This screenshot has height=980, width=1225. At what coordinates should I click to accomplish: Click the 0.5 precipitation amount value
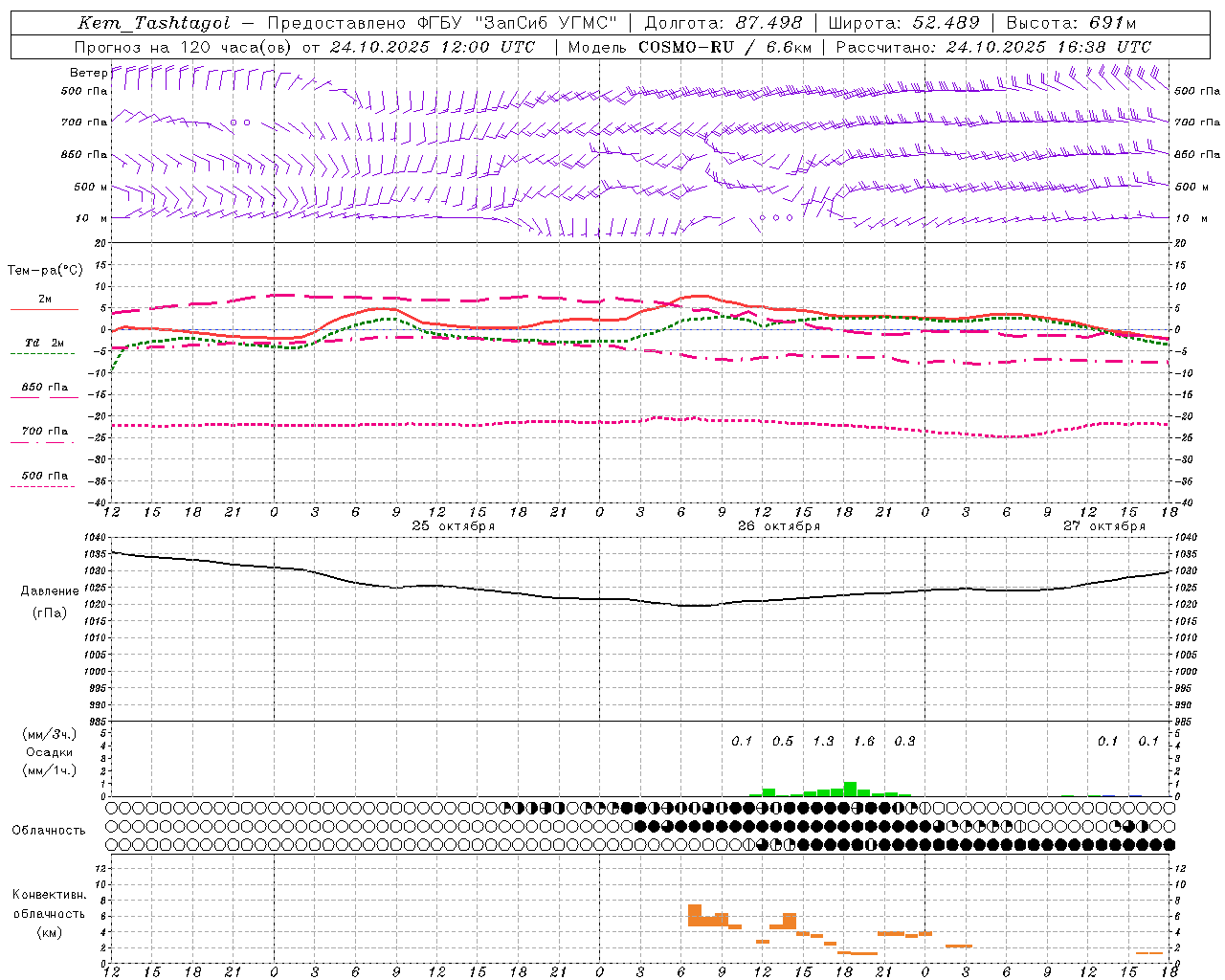(x=783, y=742)
